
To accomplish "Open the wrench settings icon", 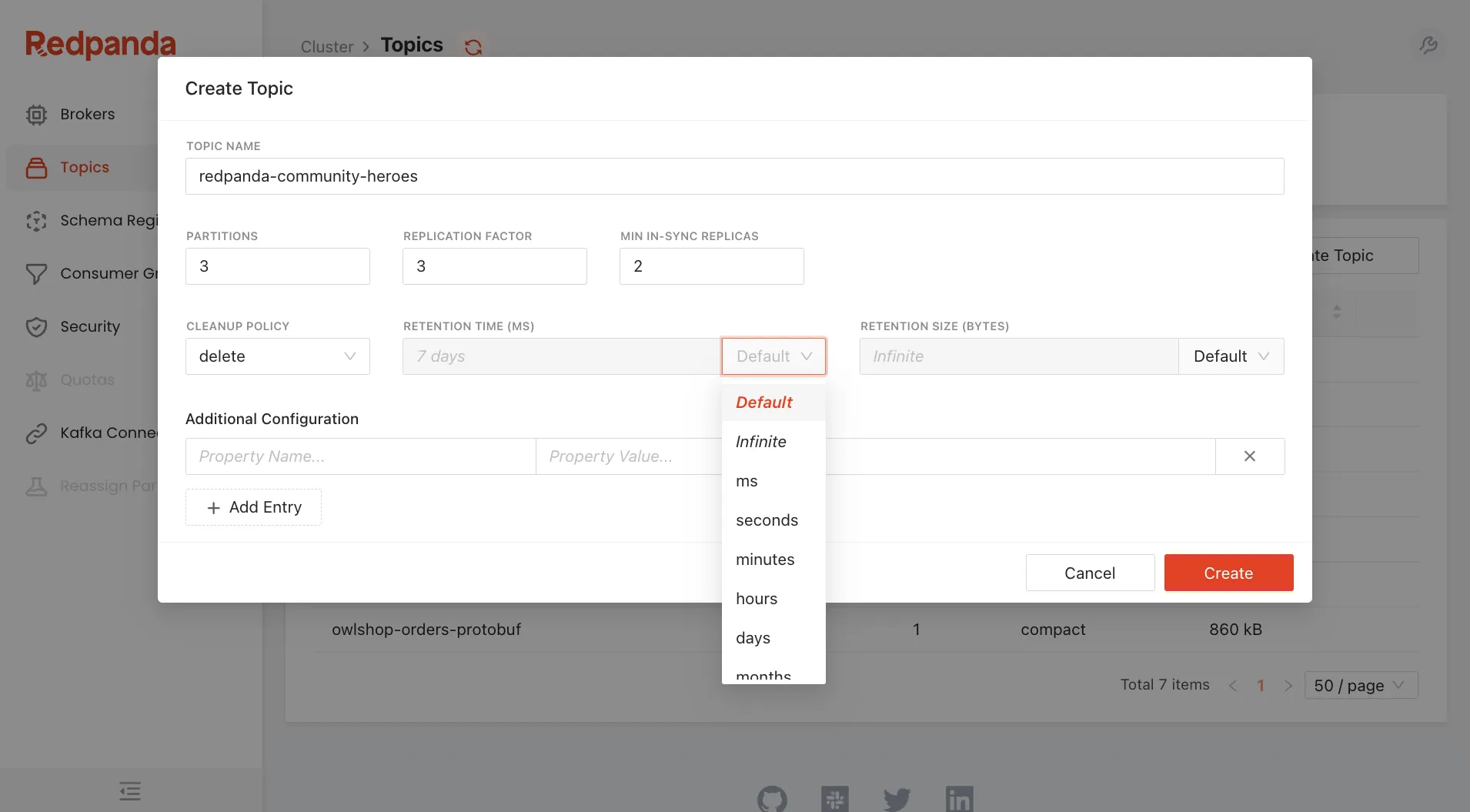I will pos(1428,45).
